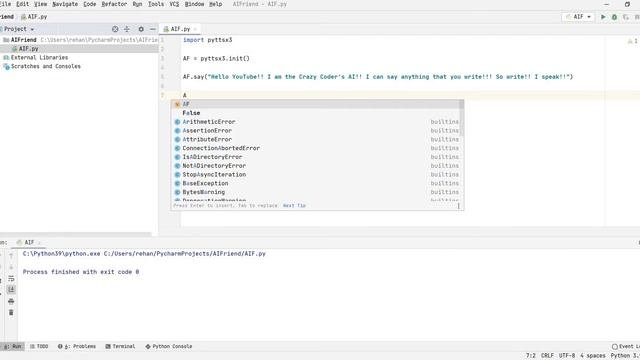Image resolution: width=640 pixels, height=360 pixels.
Task: Open the Navigate menu
Action: pyautogui.click(x=65, y=4)
